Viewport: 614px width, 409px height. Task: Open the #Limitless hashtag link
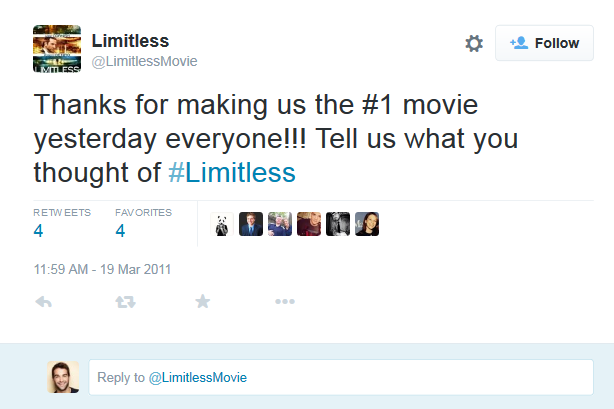pos(232,173)
